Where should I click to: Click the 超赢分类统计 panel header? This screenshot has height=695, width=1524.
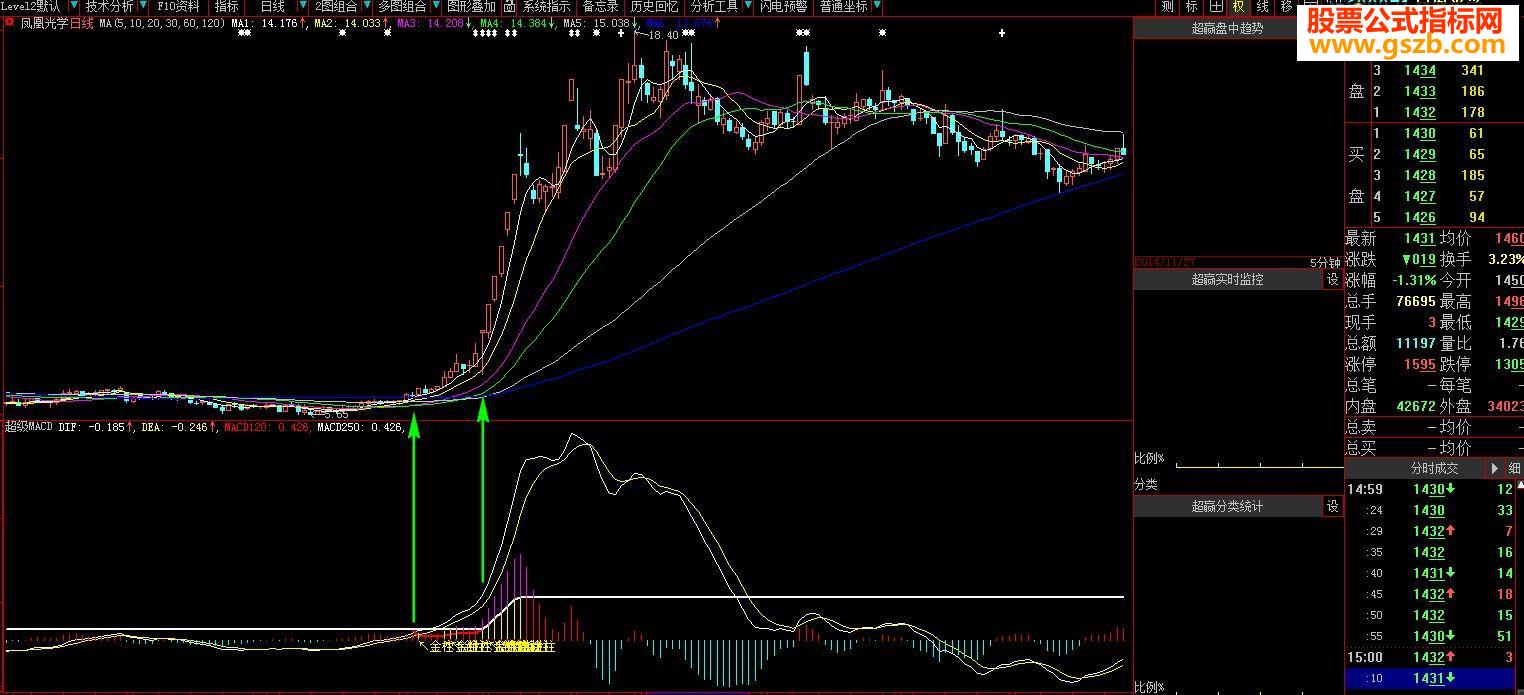pos(1228,507)
